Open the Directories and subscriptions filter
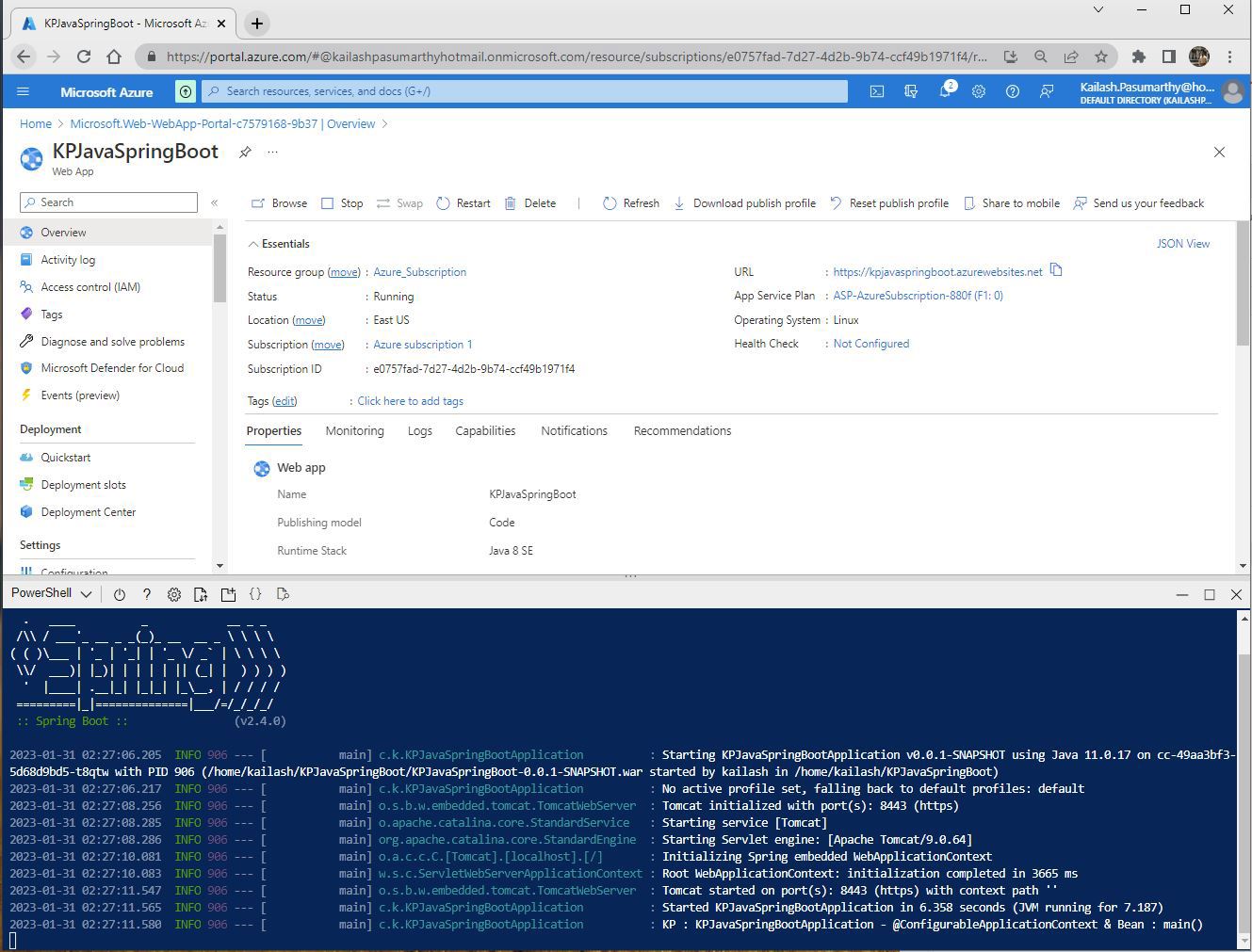The image size is (1252, 952). (x=910, y=91)
